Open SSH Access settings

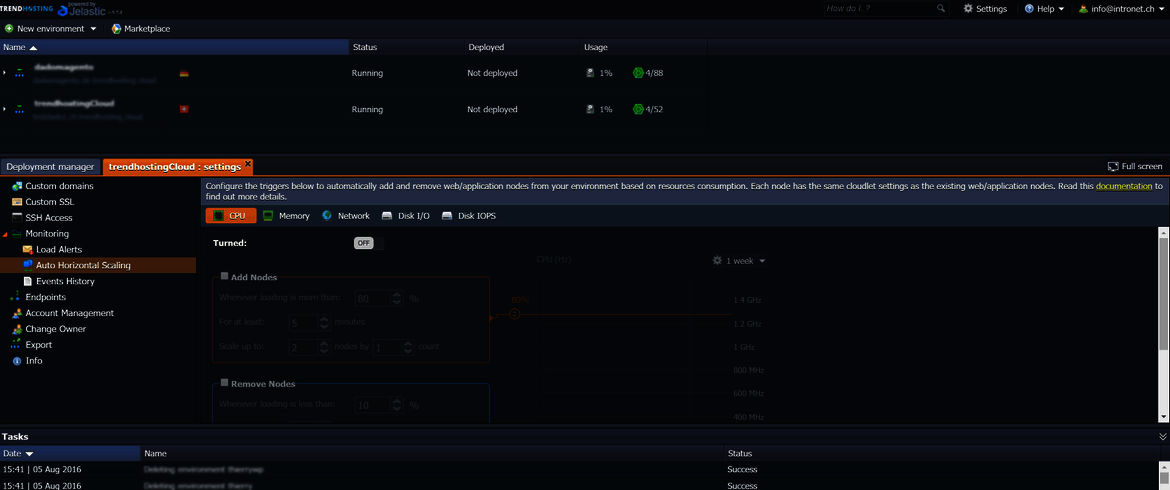point(49,218)
